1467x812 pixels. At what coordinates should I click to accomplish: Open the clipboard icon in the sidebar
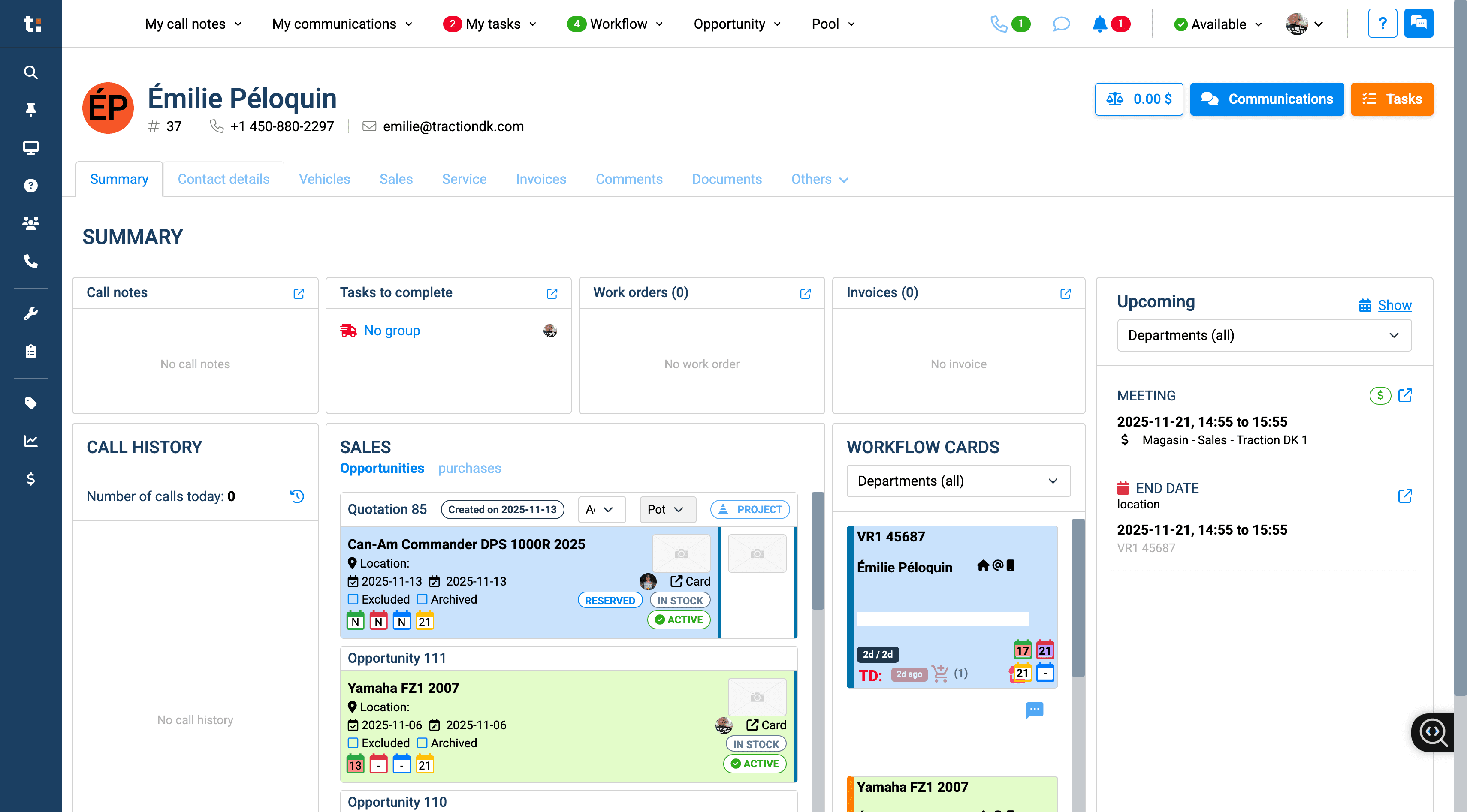pos(31,351)
